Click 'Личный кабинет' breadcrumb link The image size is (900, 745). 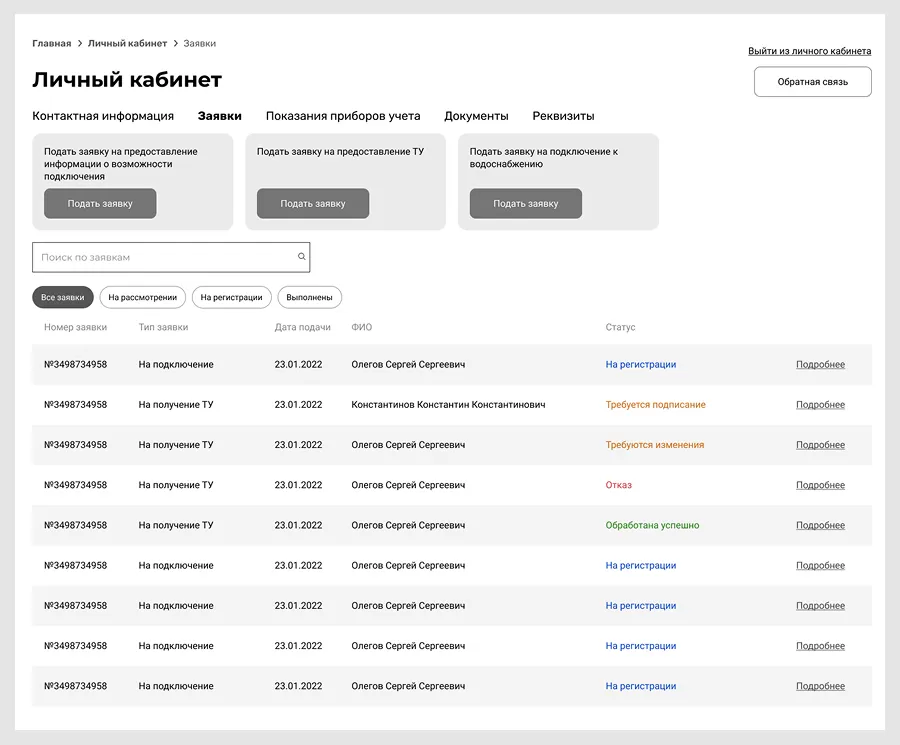(x=127, y=44)
